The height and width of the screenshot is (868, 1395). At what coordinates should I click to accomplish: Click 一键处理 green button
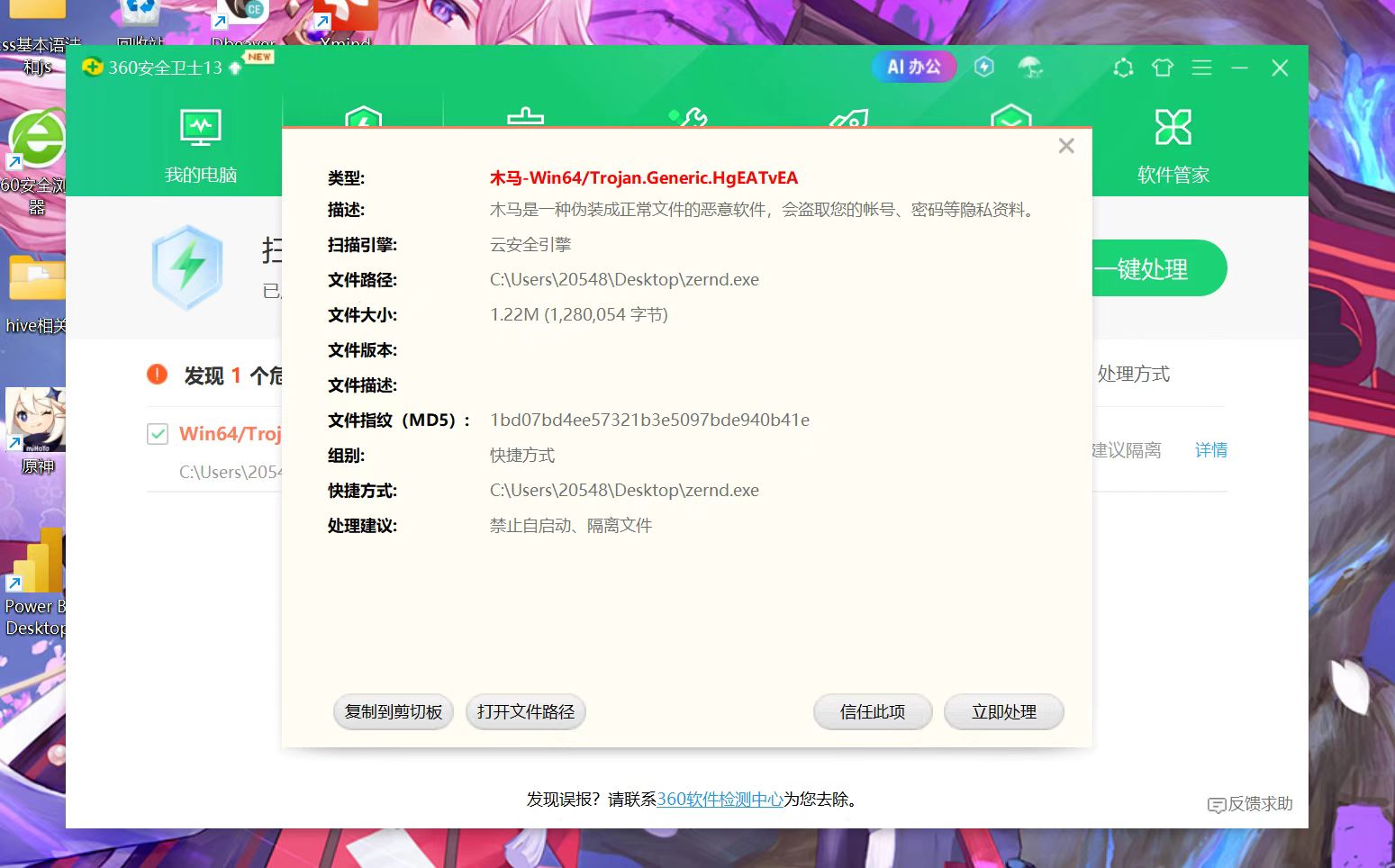tap(1159, 268)
